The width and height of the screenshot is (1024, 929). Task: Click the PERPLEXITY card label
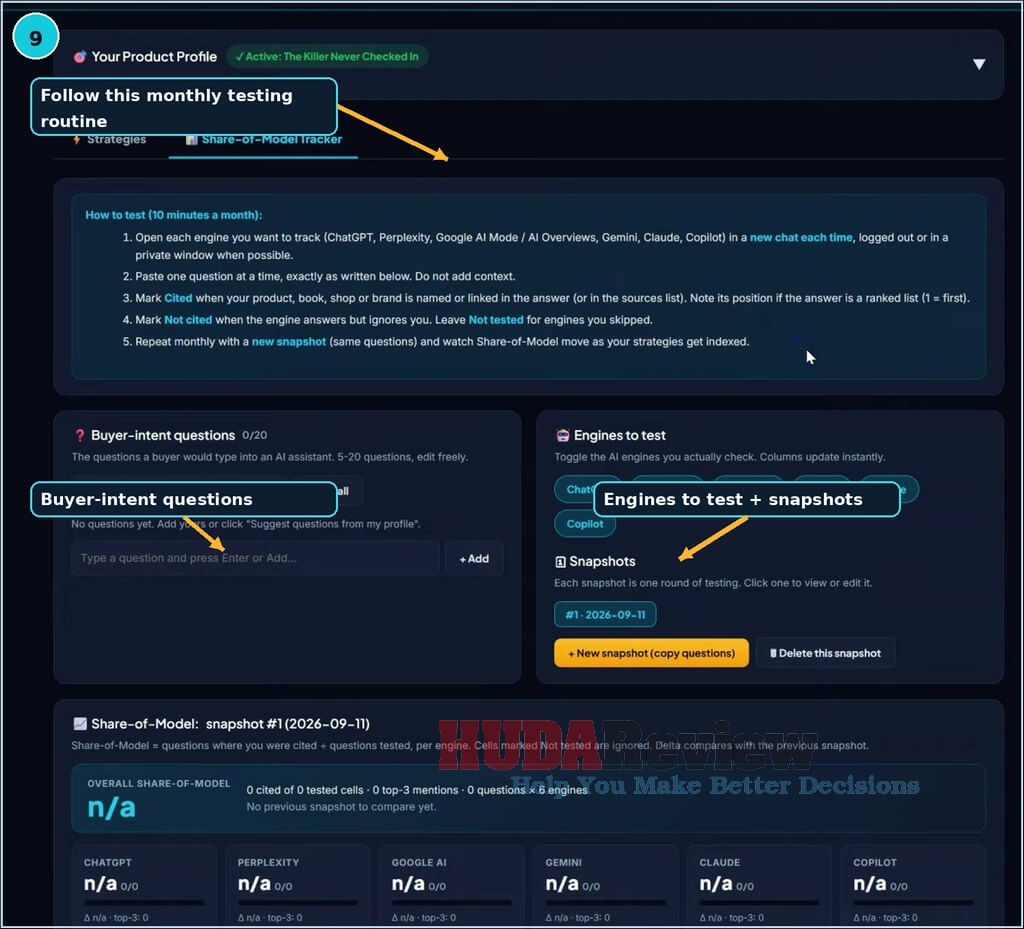268,863
